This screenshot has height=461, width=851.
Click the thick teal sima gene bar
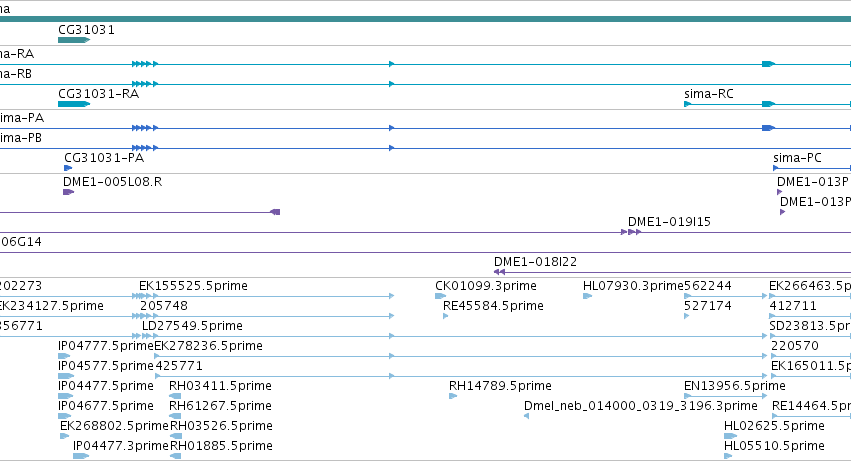click(x=426, y=19)
